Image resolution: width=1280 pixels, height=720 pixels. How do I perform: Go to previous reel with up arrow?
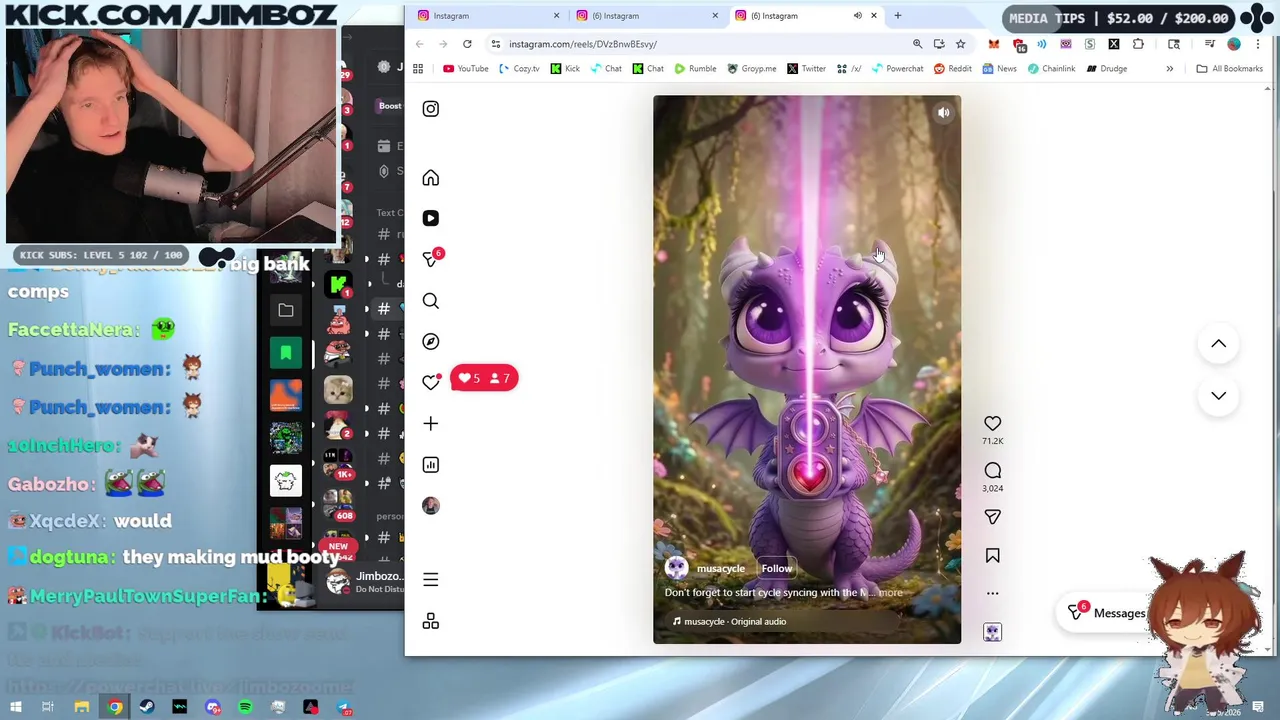(x=1218, y=344)
